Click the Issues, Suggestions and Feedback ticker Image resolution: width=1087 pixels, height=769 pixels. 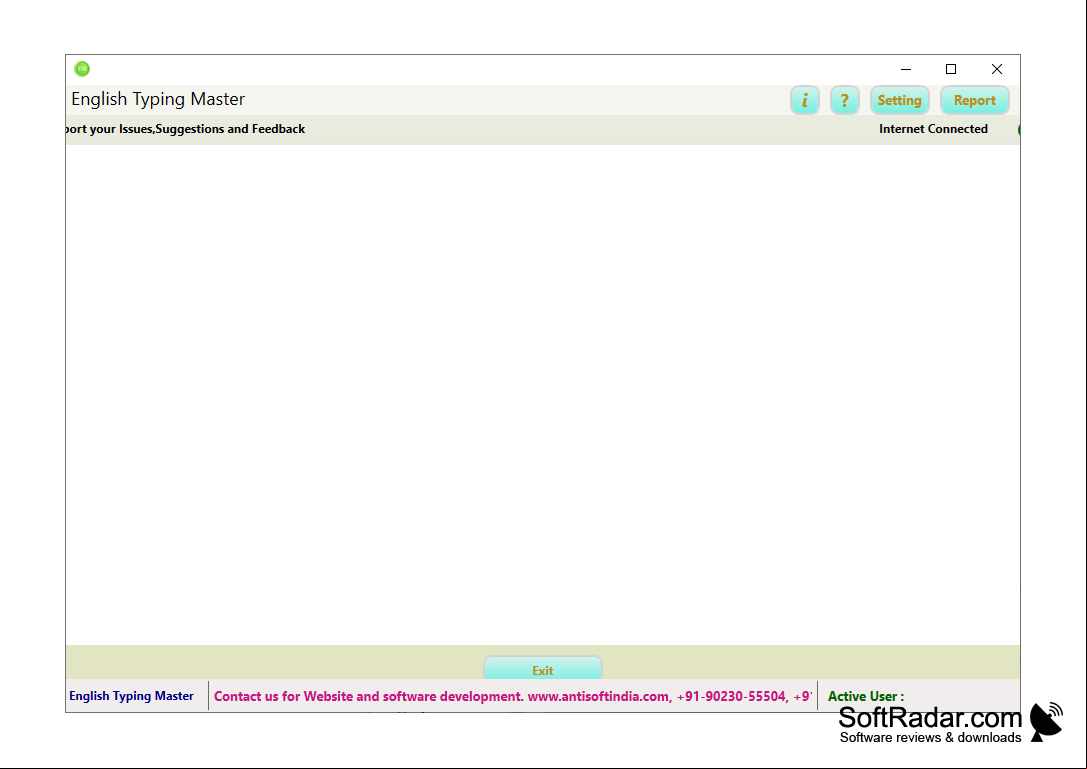point(186,129)
